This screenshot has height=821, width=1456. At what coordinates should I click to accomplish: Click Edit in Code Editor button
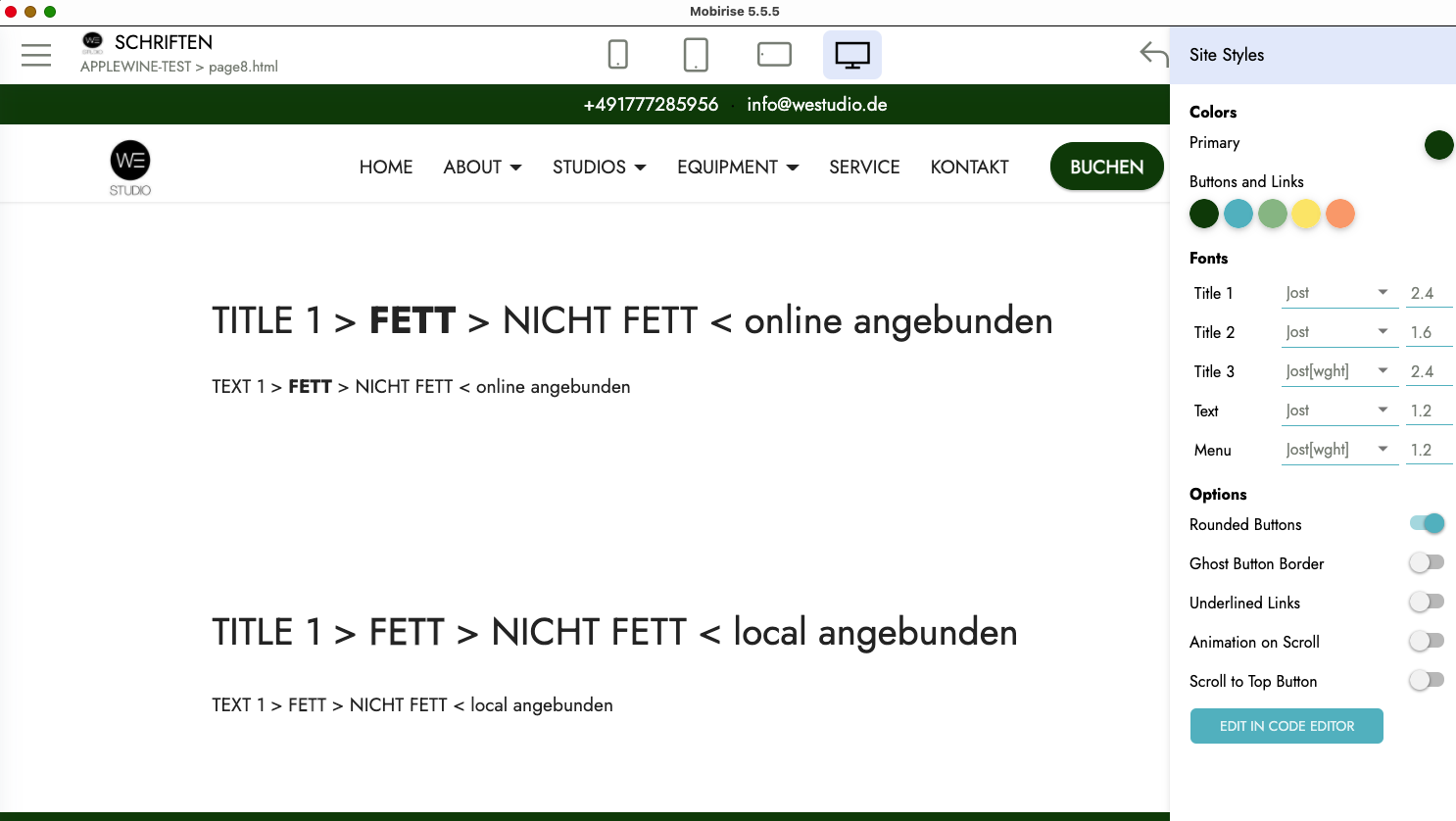[x=1286, y=726]
